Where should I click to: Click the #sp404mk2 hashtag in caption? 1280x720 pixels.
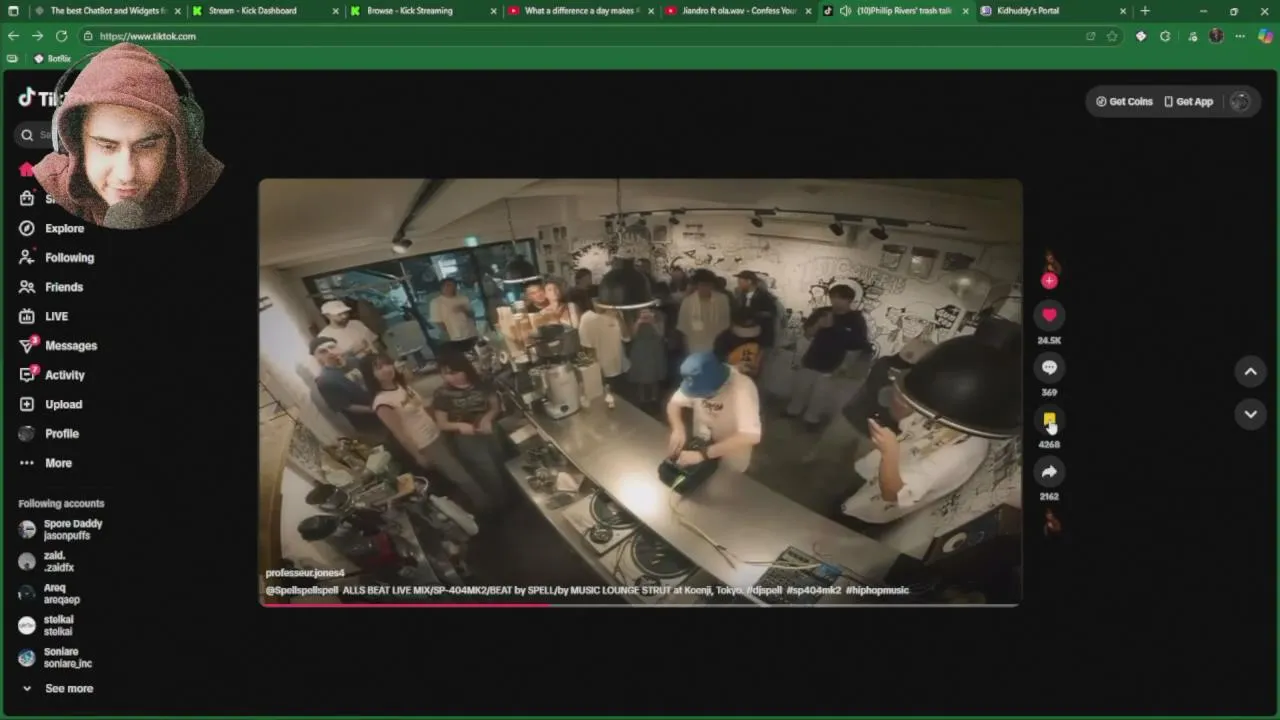pos(813,590)
